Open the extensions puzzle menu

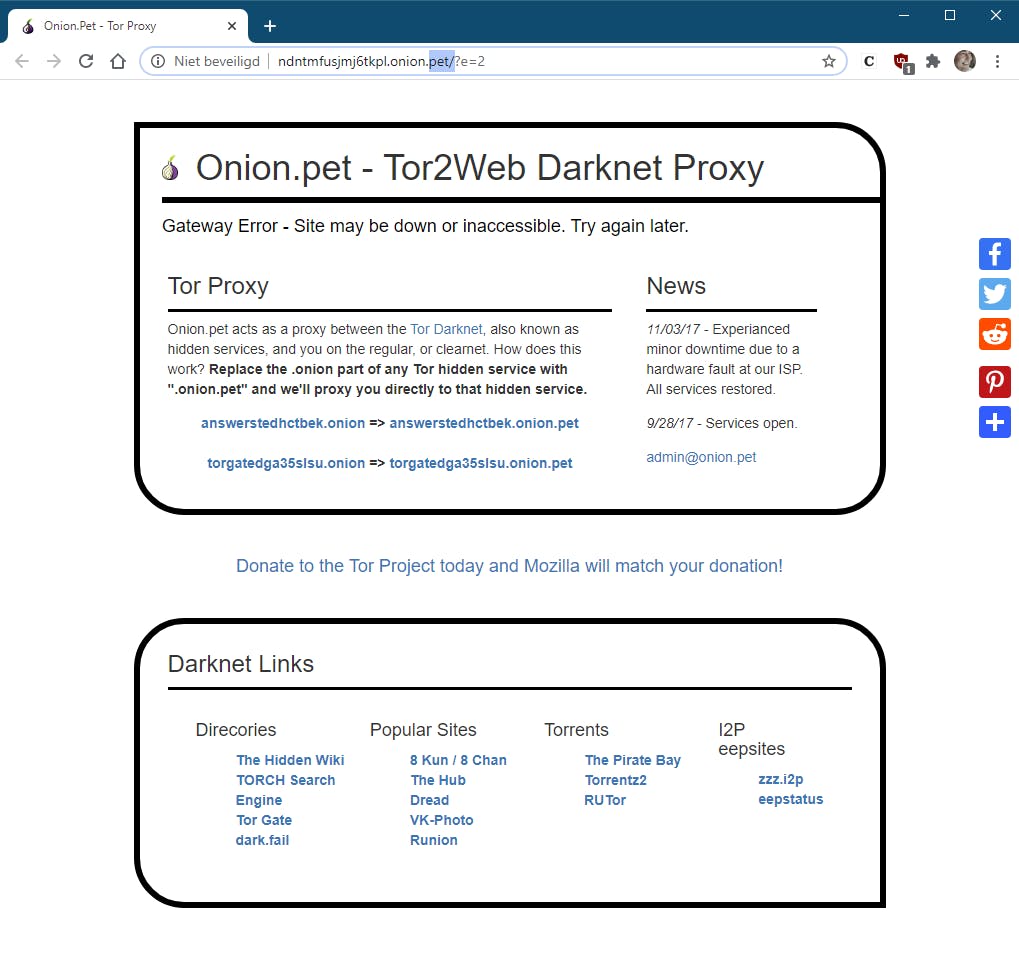coord(933,61)
